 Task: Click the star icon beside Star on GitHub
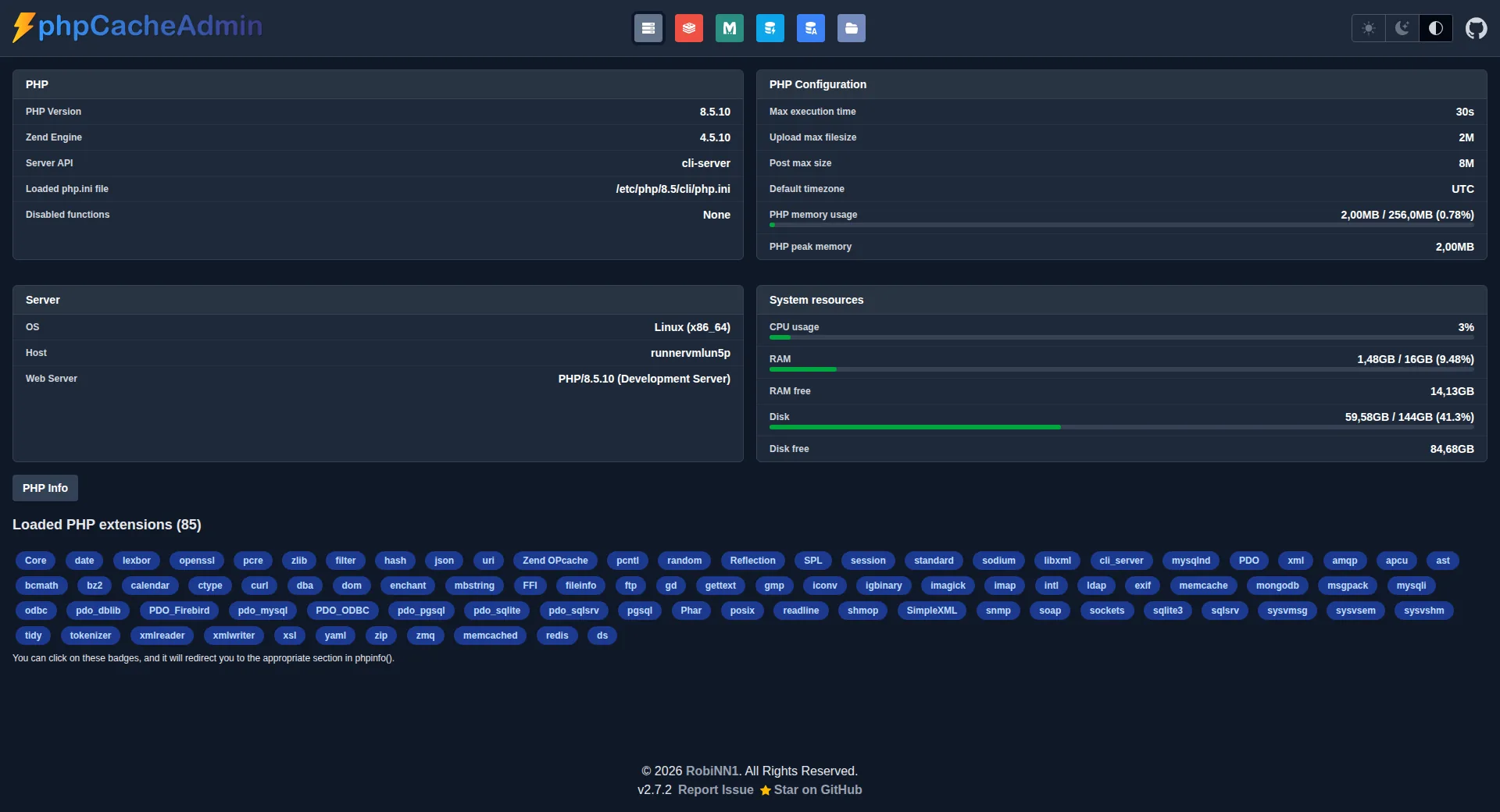[765, 791]
